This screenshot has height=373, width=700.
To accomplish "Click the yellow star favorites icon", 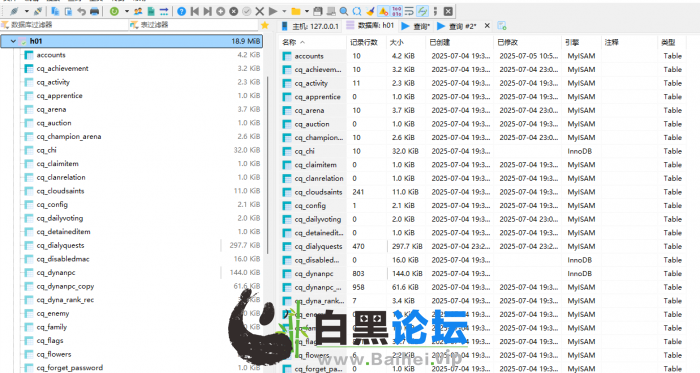I will [265, 25].
